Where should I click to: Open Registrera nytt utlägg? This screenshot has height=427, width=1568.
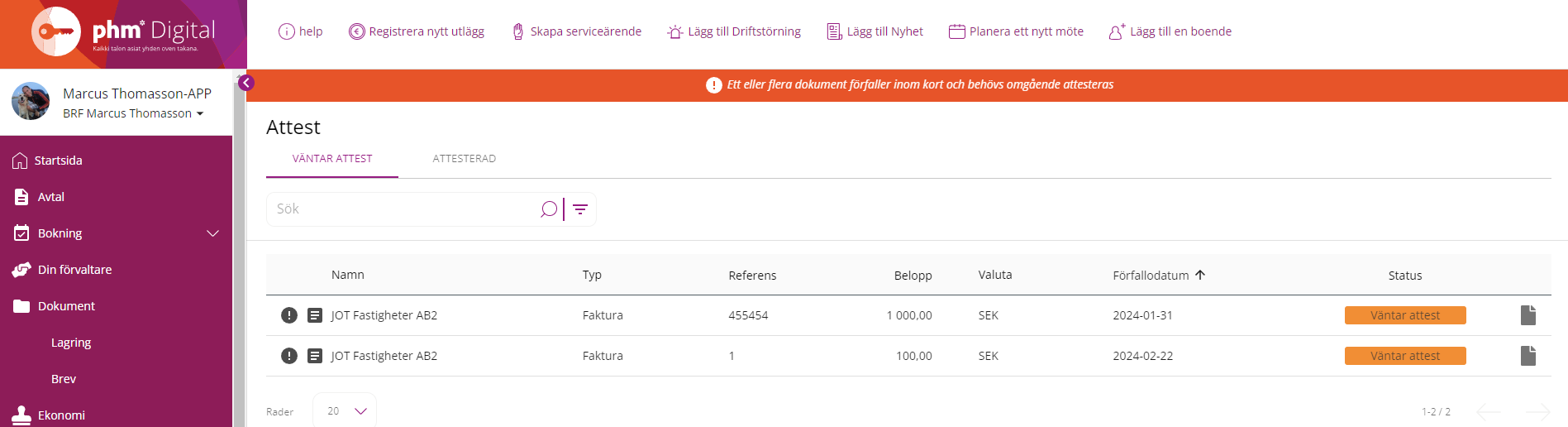coord(417,31)
